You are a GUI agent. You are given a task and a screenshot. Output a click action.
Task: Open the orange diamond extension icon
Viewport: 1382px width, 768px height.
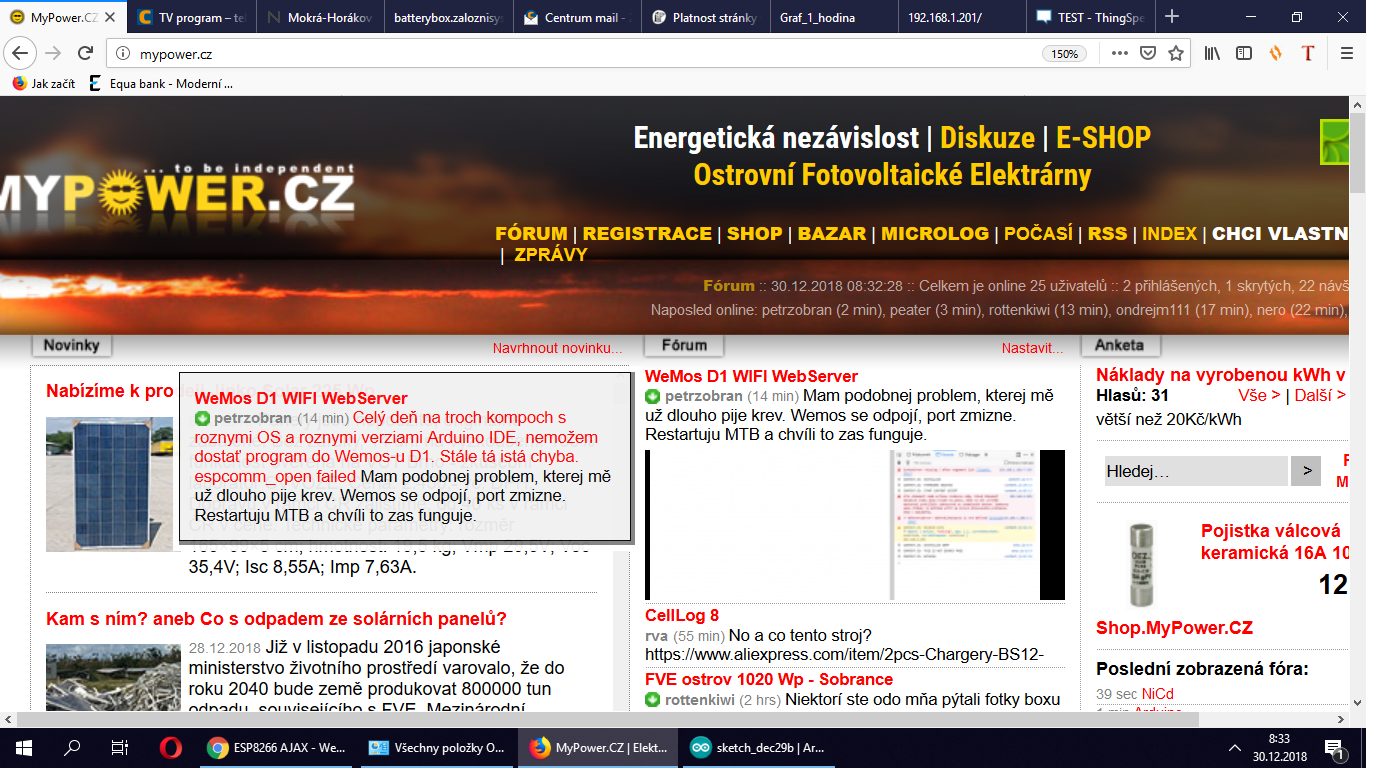(x=1275, y=53)
